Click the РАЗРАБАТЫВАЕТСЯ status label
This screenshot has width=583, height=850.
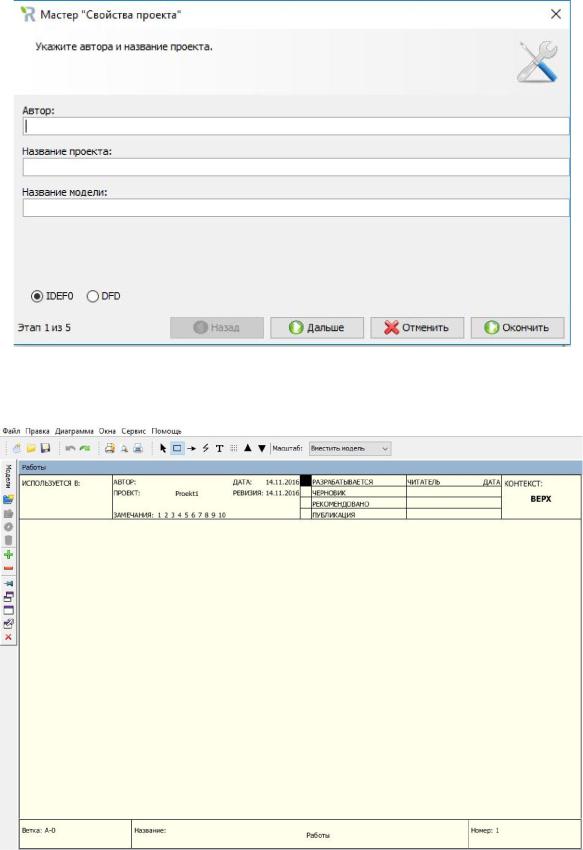pos(343,482)
